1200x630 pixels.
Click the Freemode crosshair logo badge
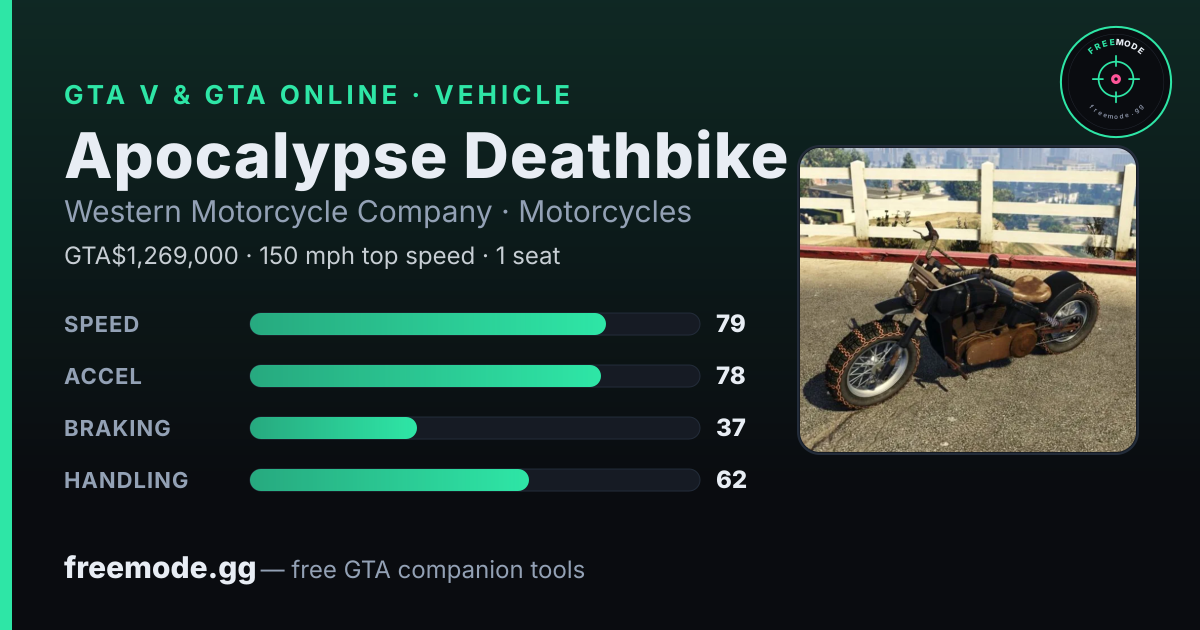click(x=1115, y=81)
